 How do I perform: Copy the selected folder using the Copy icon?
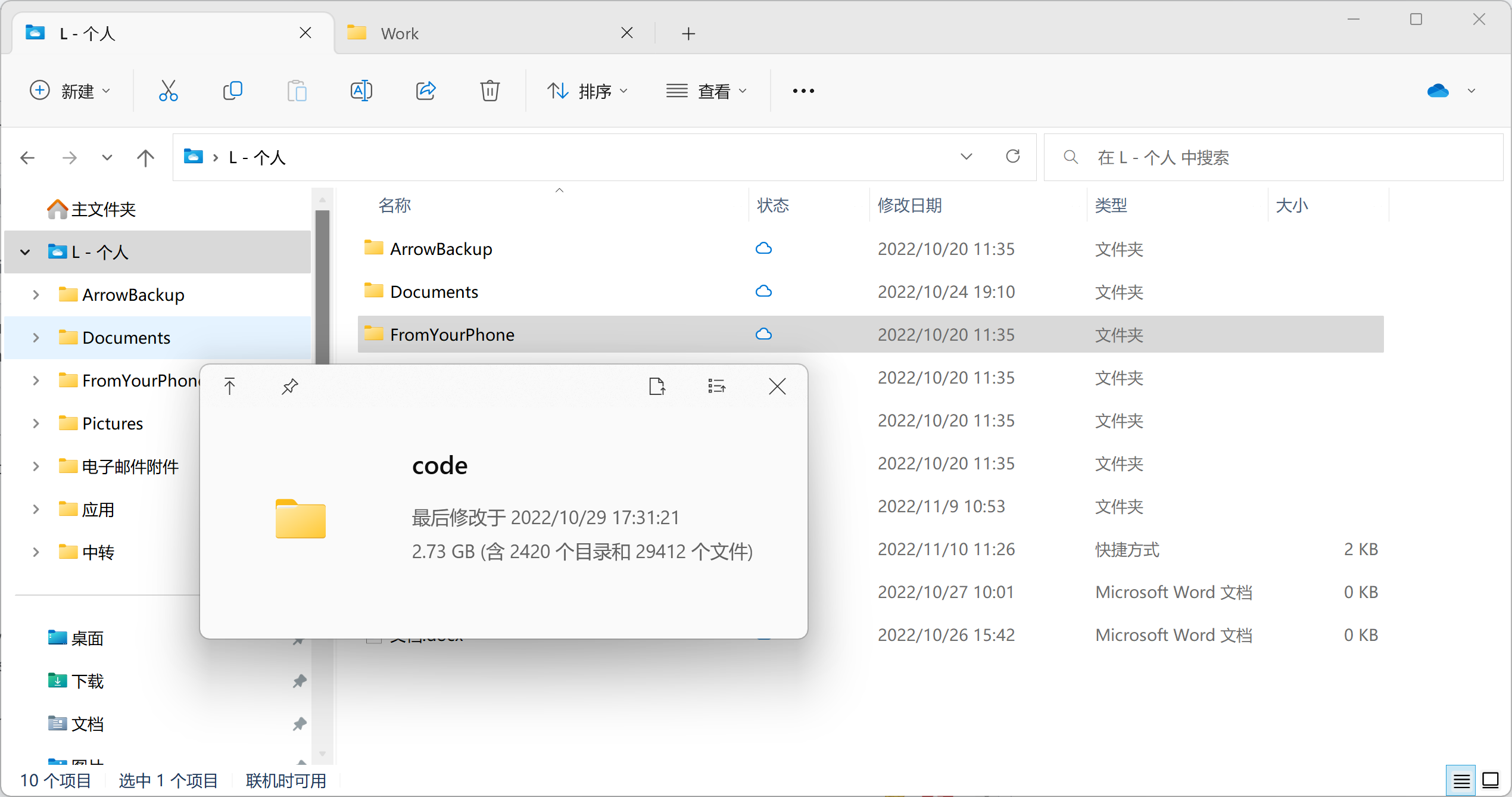(x=233, y=91)
